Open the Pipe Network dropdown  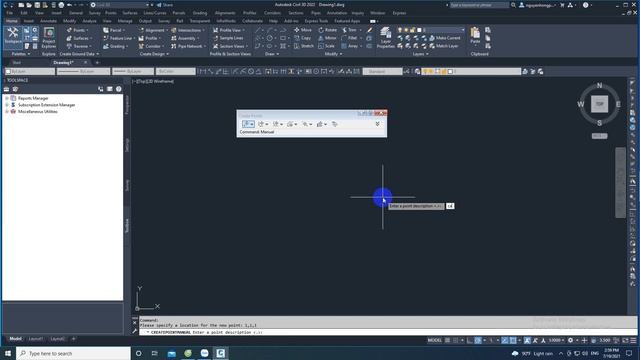click(x=188, y=46)
